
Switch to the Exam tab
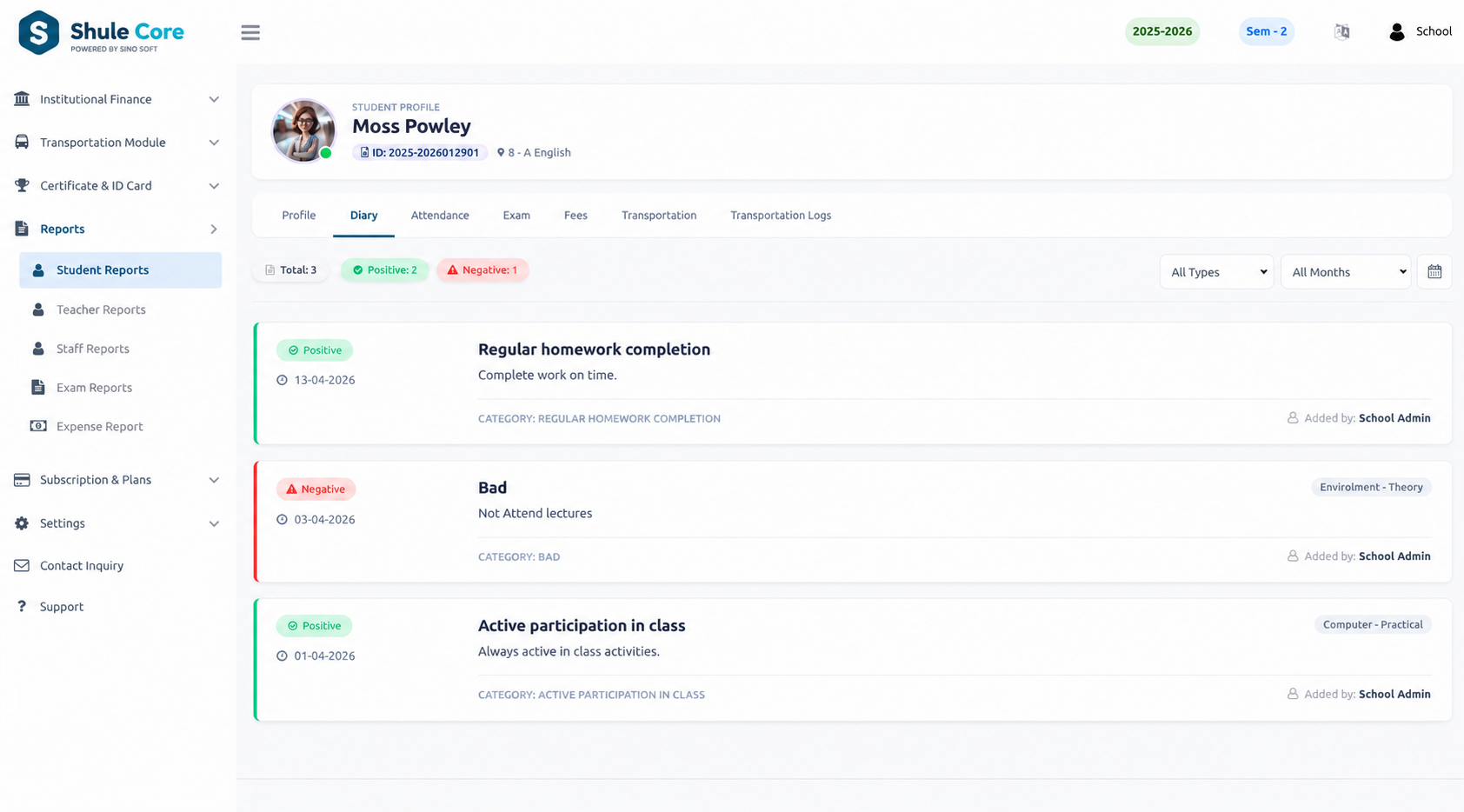click(x=516, y=216)
